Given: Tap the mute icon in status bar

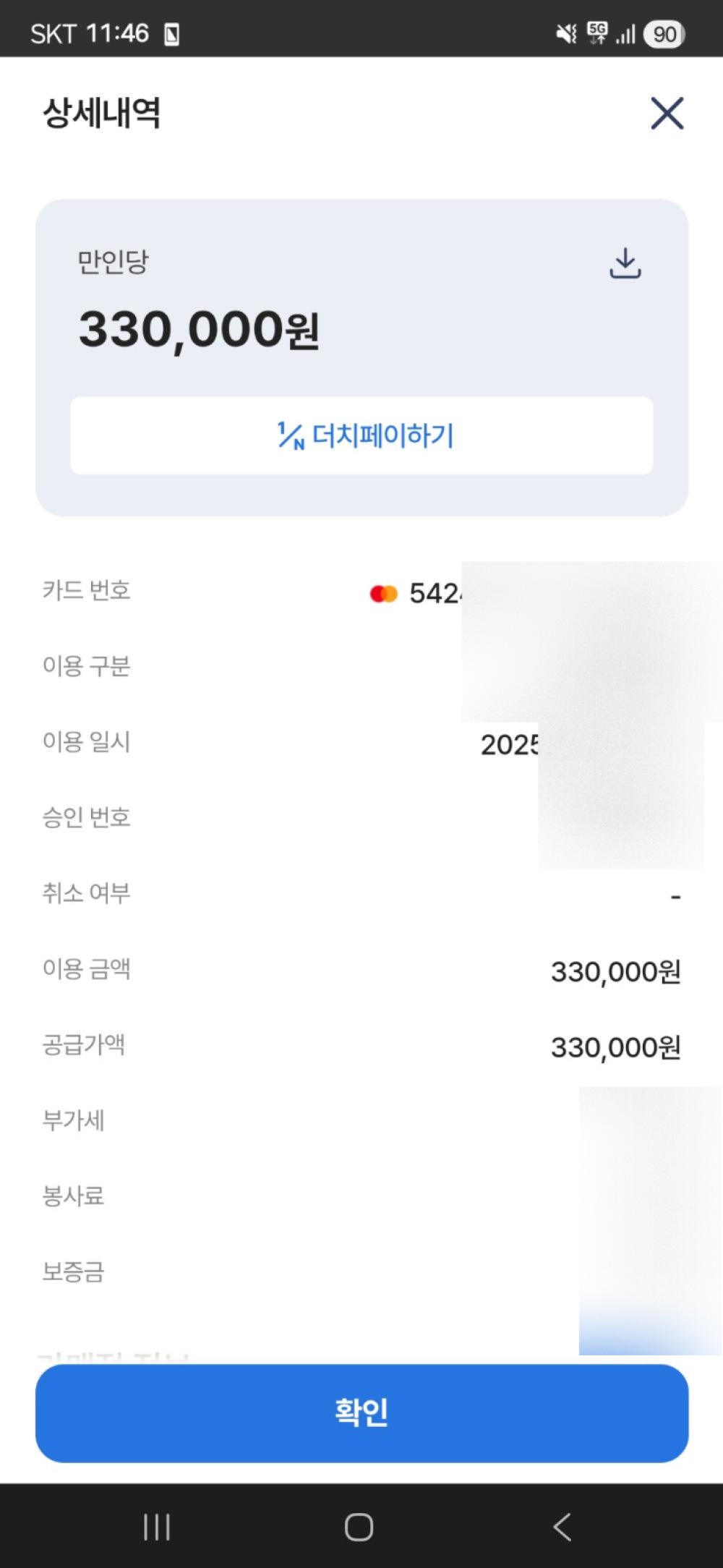Looking at the screenshot, I should click(565, 33).
